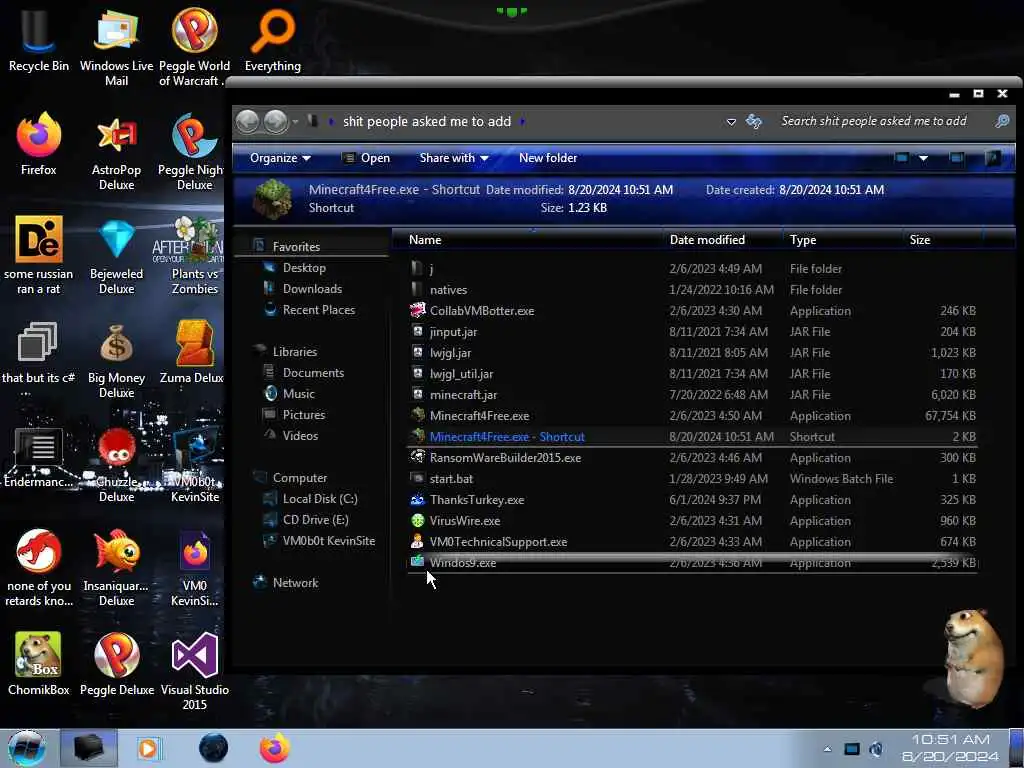Select Big Money Deluxe desktop icon
Screen dimensions: 1024x768
tap(116, 360)
